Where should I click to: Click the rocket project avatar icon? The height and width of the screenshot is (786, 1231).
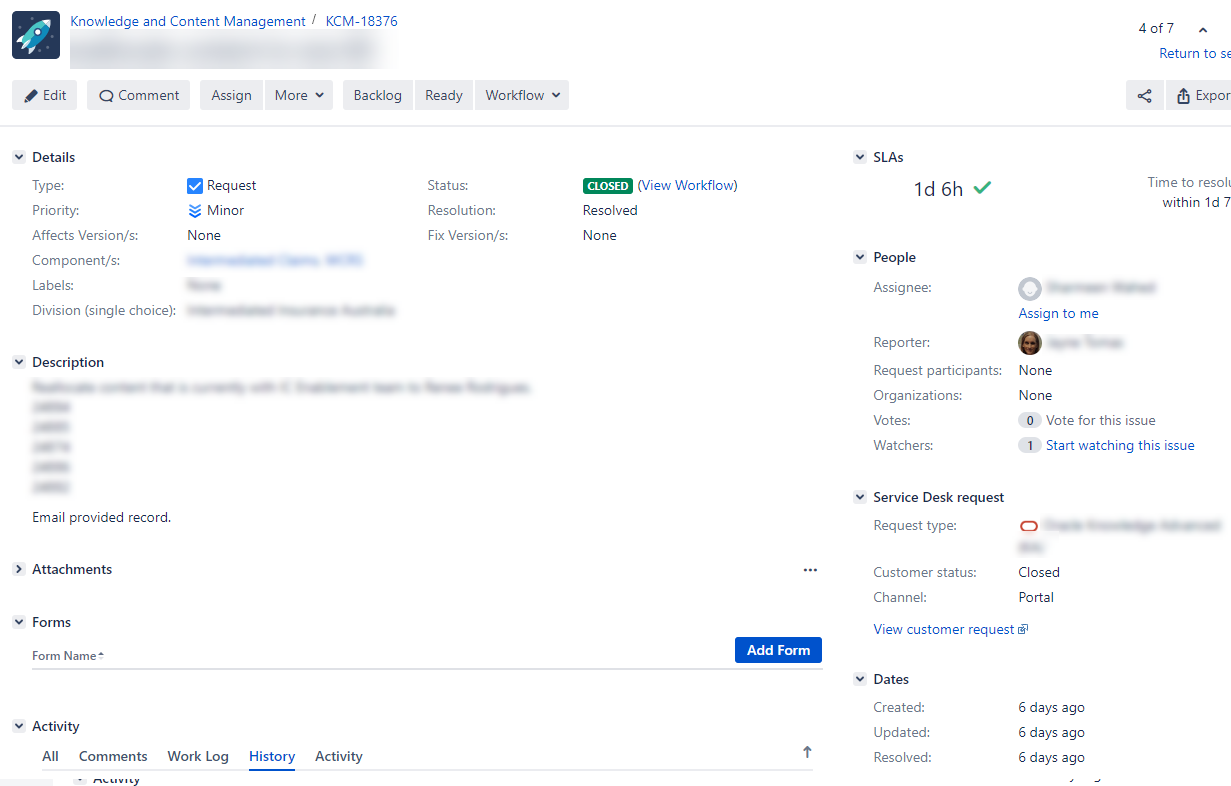36,35
